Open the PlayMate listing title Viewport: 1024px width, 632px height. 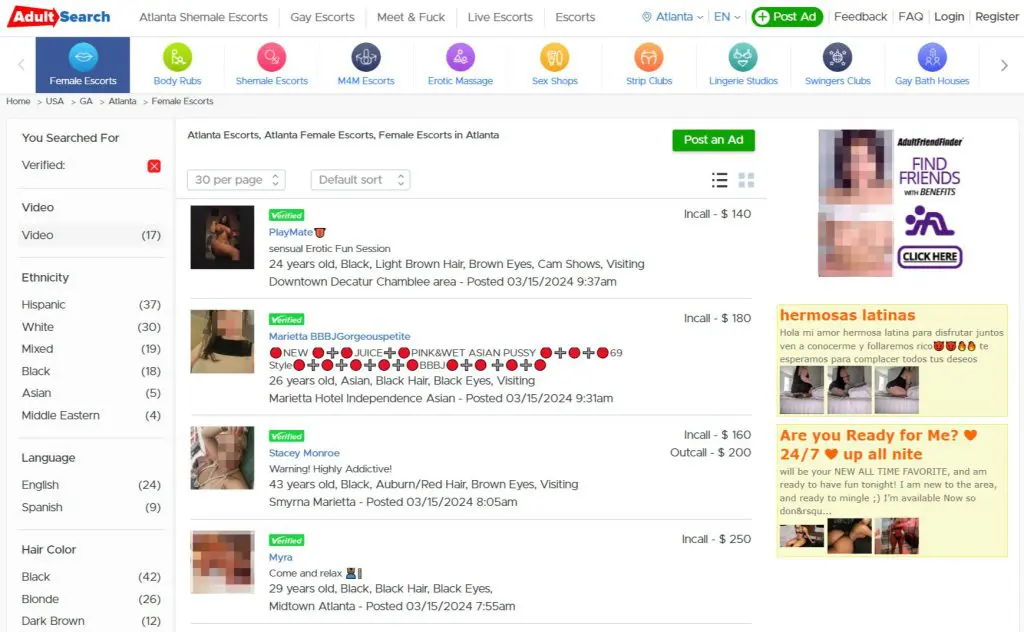(x=296, y=232)
